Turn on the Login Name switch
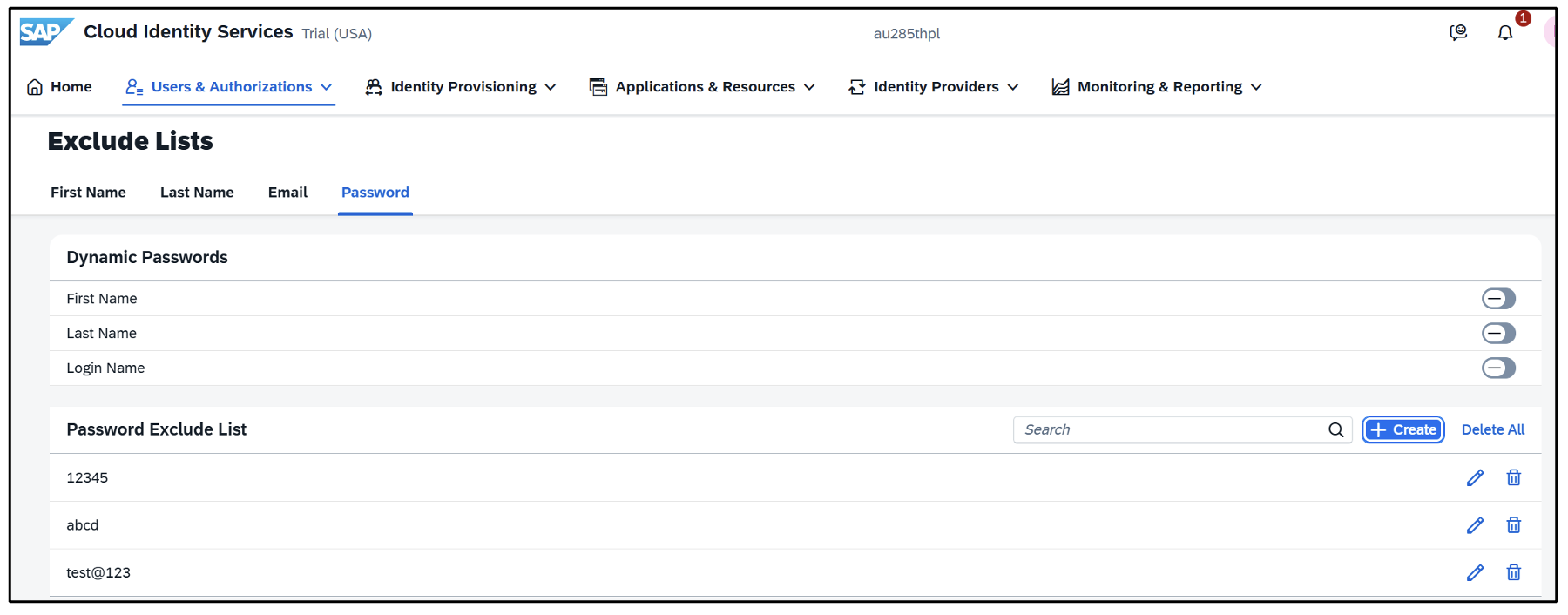 pos(1498,368)
